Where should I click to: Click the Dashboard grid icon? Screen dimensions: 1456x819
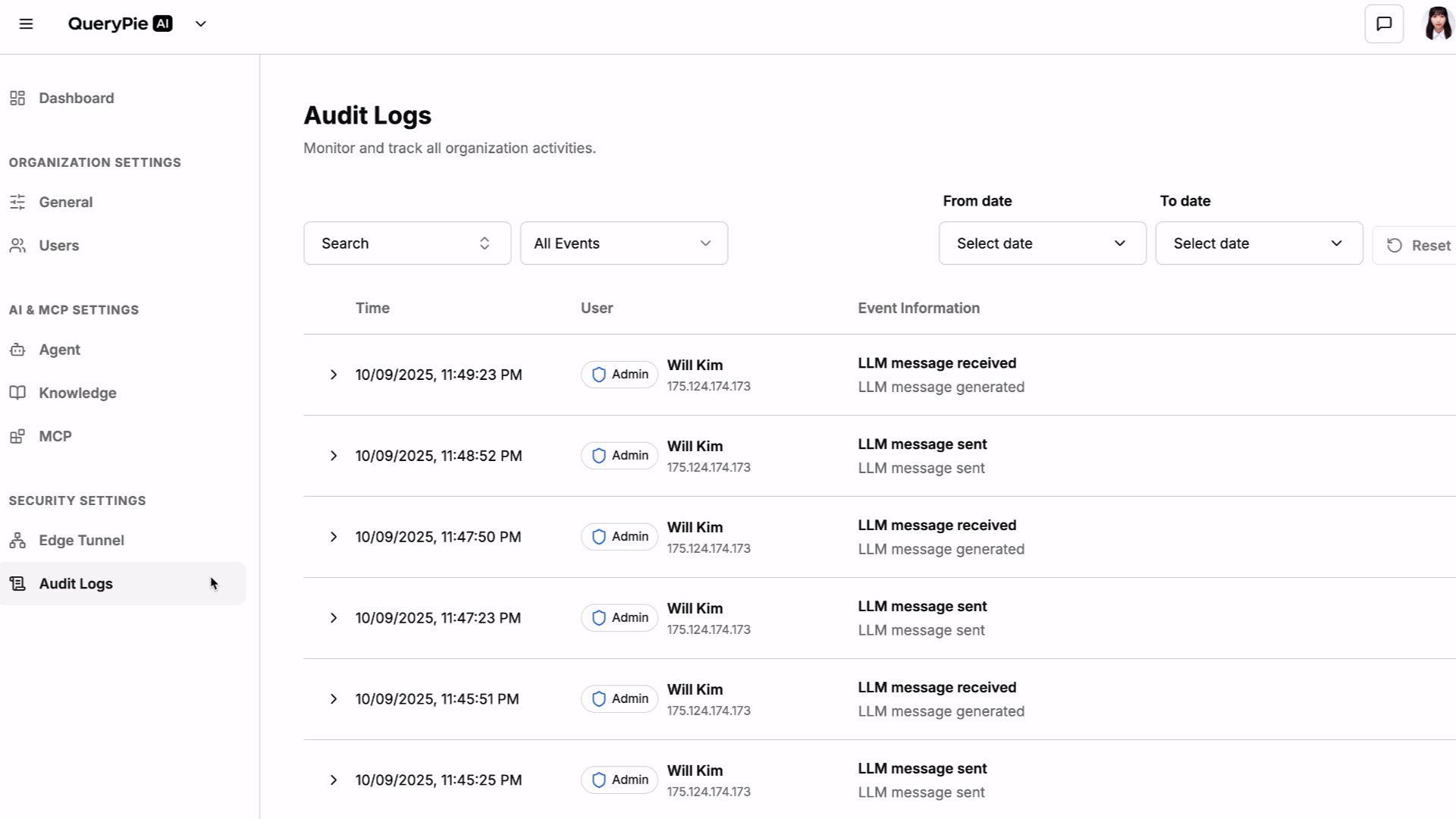[17, 98]
